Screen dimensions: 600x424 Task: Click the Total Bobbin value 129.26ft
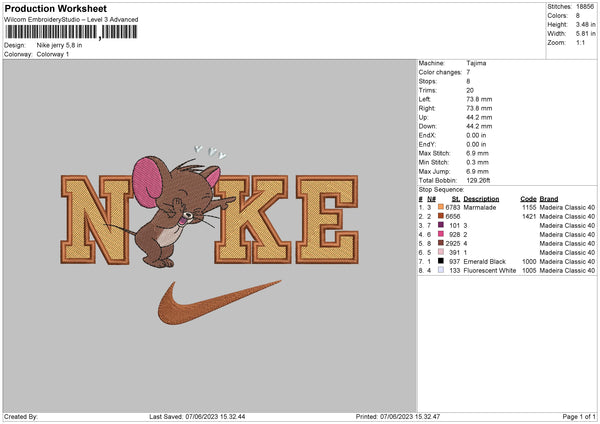pyautogui.click(x=478, y=180)
